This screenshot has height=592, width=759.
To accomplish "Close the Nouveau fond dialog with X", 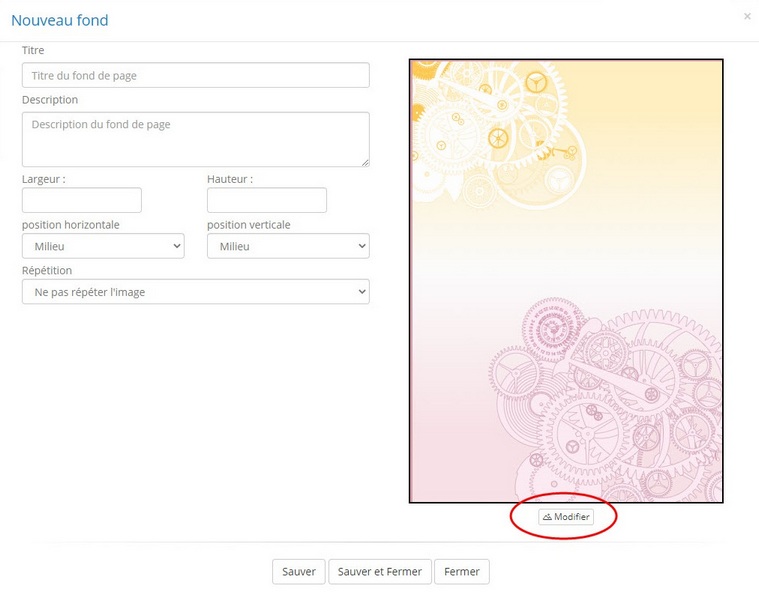I will tap(747, 16).
